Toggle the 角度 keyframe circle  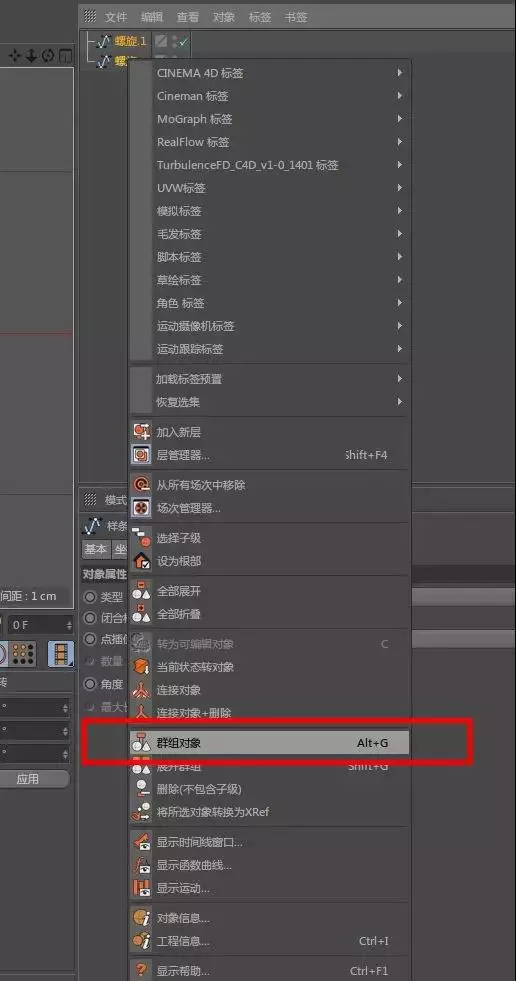90,684
